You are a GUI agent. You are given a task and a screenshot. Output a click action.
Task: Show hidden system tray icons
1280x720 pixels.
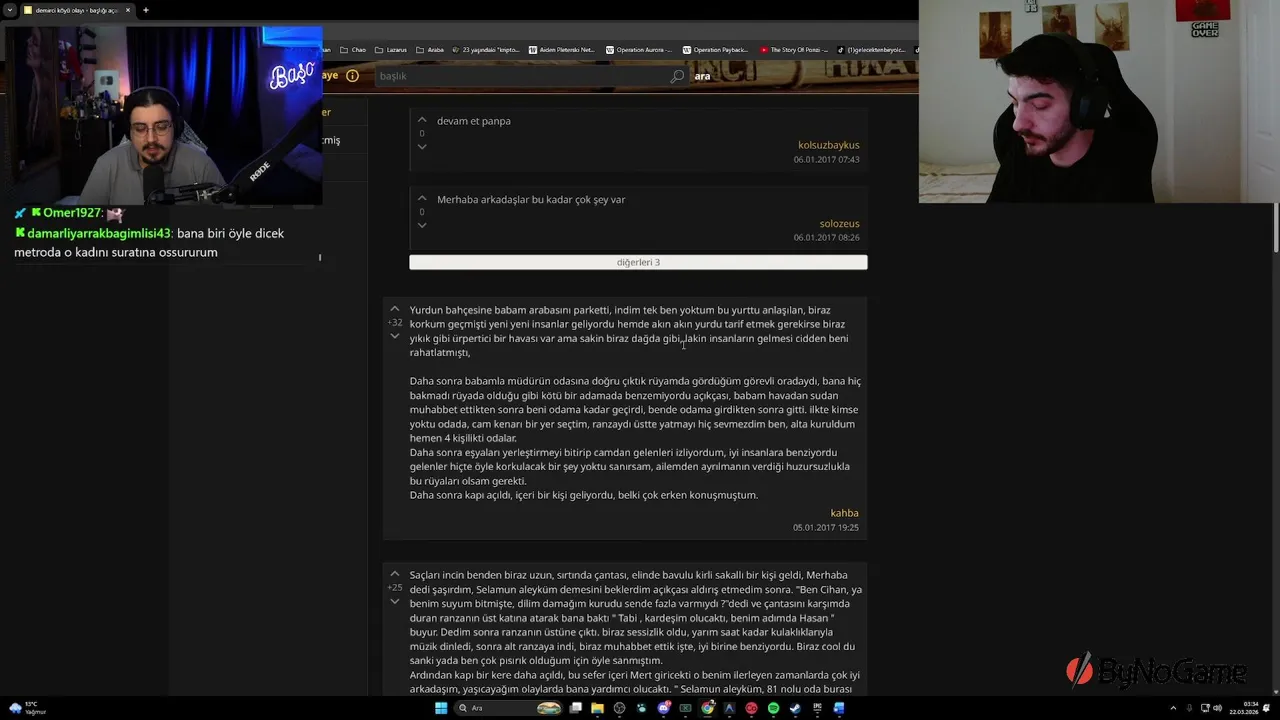[1173, 708]
